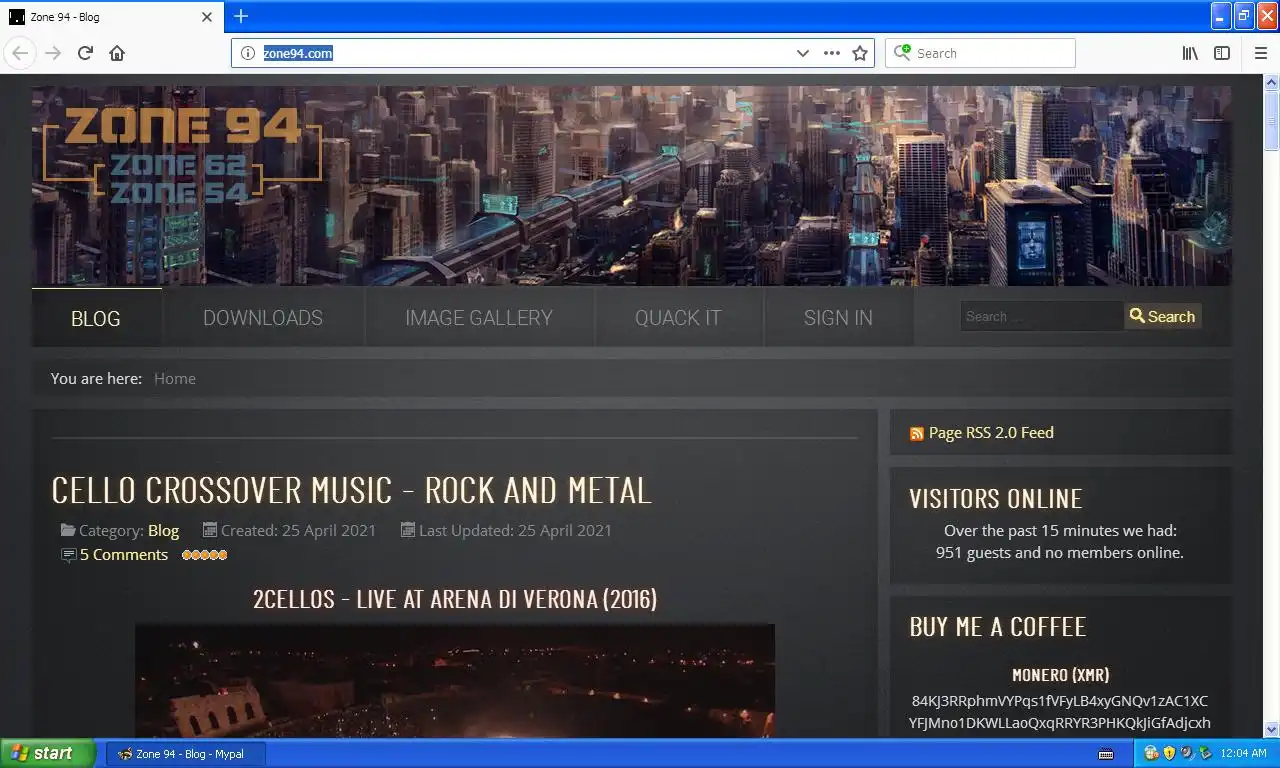
Task: Open the browser hamburger menu
Action: coord(1260,53)
